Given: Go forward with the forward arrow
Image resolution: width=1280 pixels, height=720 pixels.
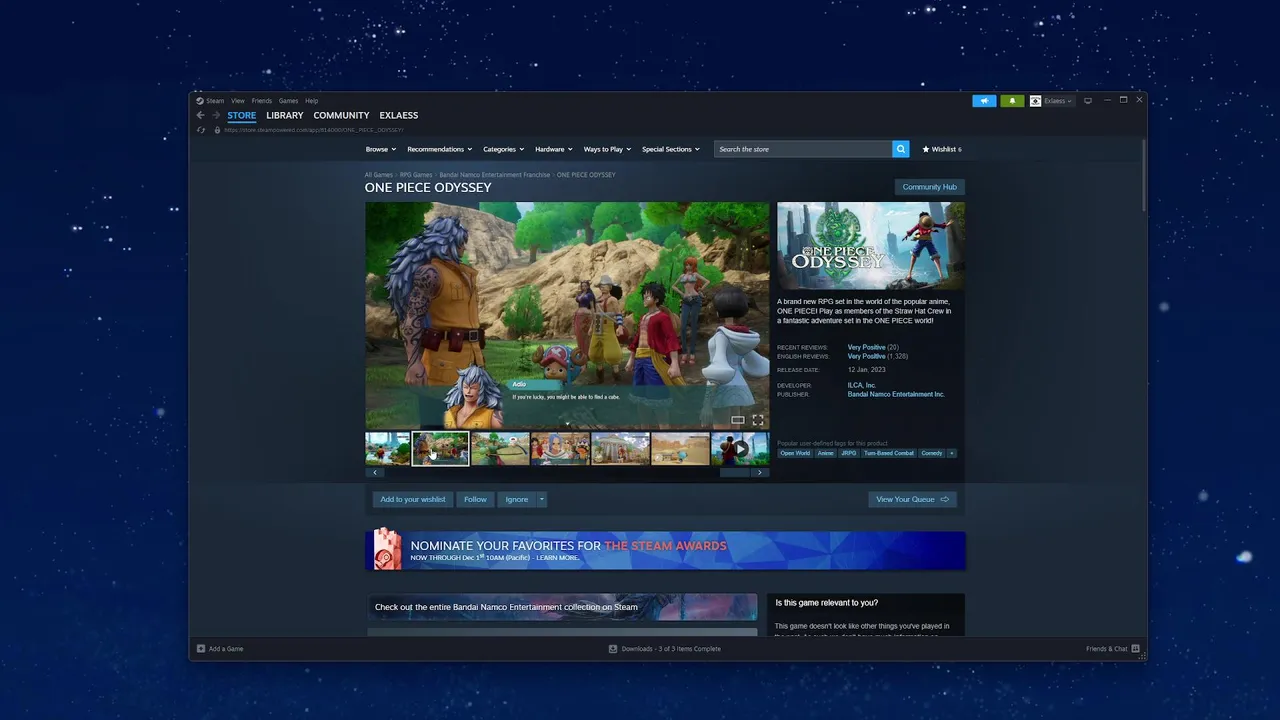Looking at the screenshot, I should [215, 115].
